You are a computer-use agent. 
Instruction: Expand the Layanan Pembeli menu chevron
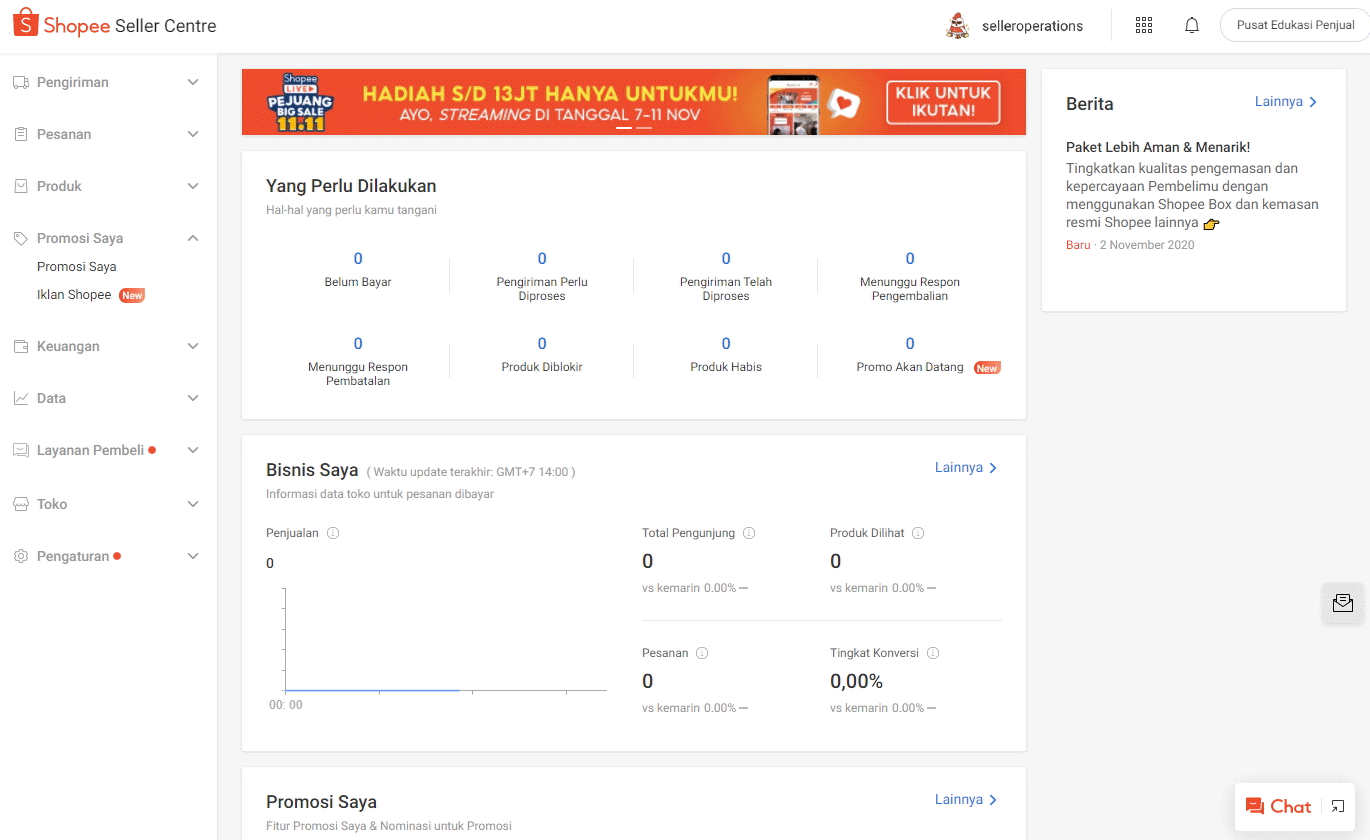[193, 450]
